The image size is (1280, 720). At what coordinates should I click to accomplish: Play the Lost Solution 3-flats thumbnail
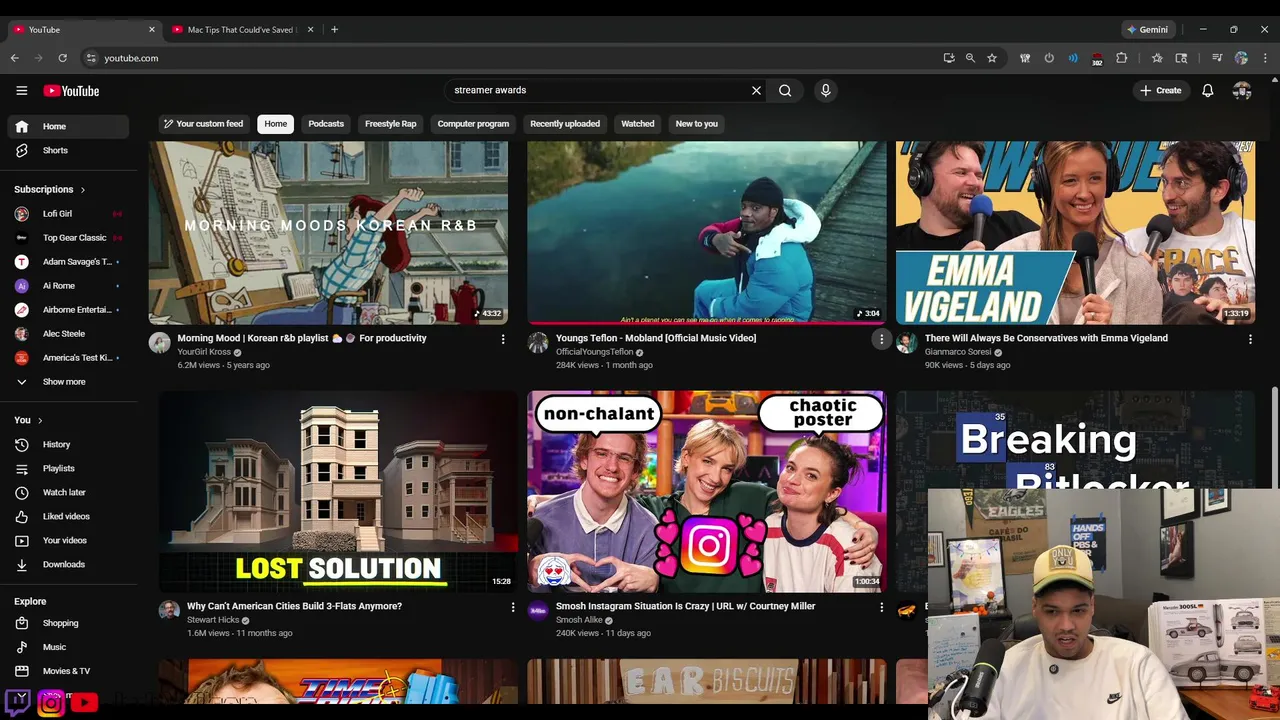click(x=338, y=491)
